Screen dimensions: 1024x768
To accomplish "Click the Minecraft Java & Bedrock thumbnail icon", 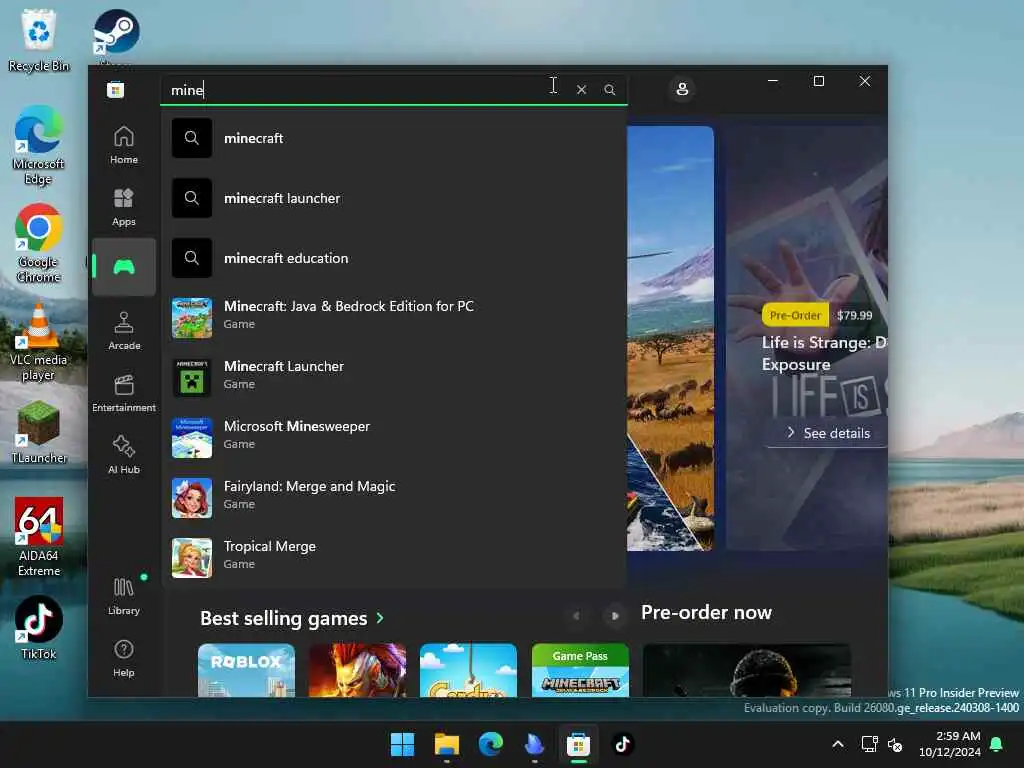I will tap(191, 318).
